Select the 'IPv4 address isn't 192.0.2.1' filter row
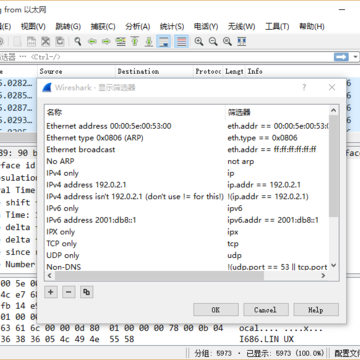Image resolution: width=360 pixels, height=360 pixels. click(187, 196)
